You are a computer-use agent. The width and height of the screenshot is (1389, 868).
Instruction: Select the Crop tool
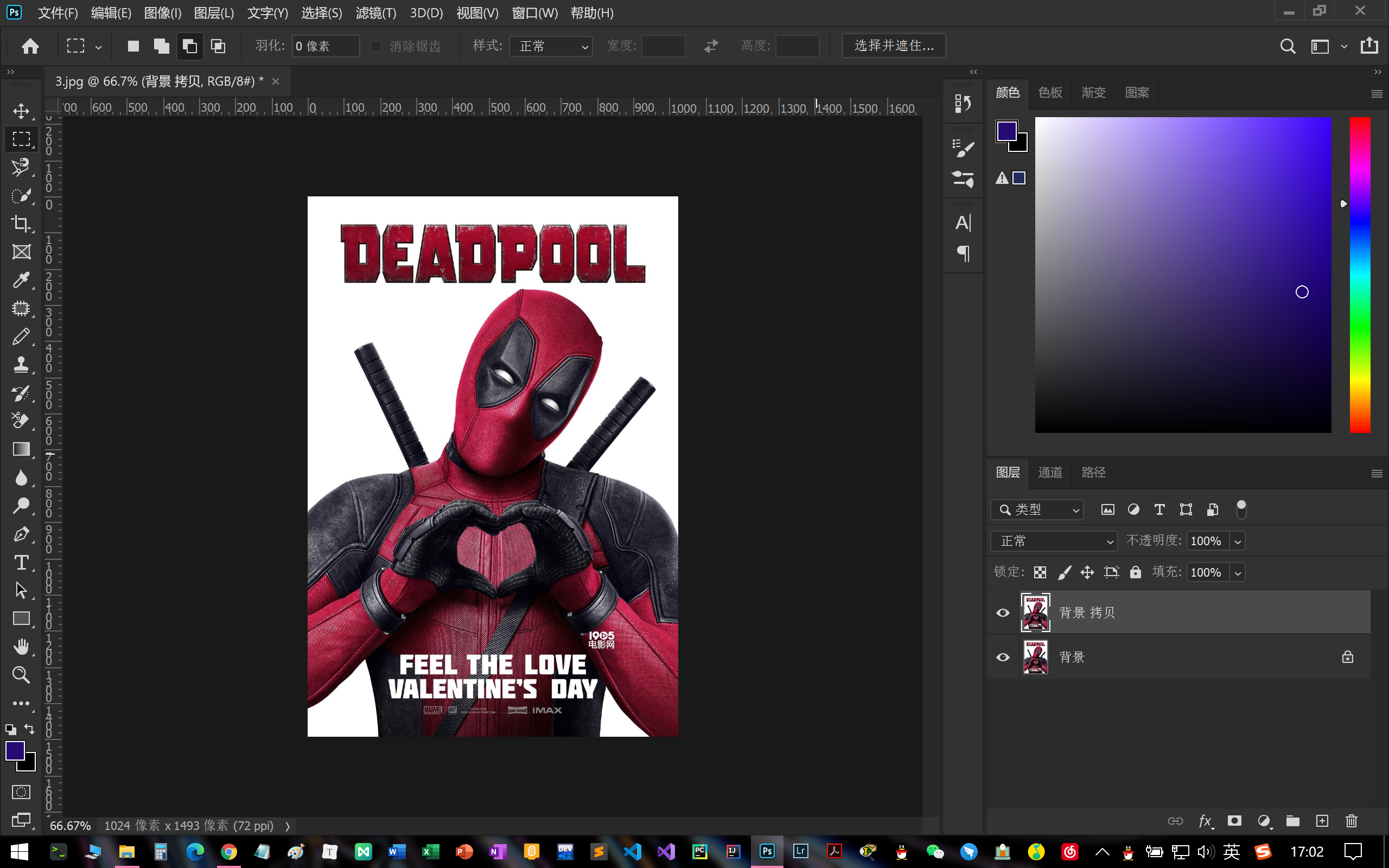[21, 224]
